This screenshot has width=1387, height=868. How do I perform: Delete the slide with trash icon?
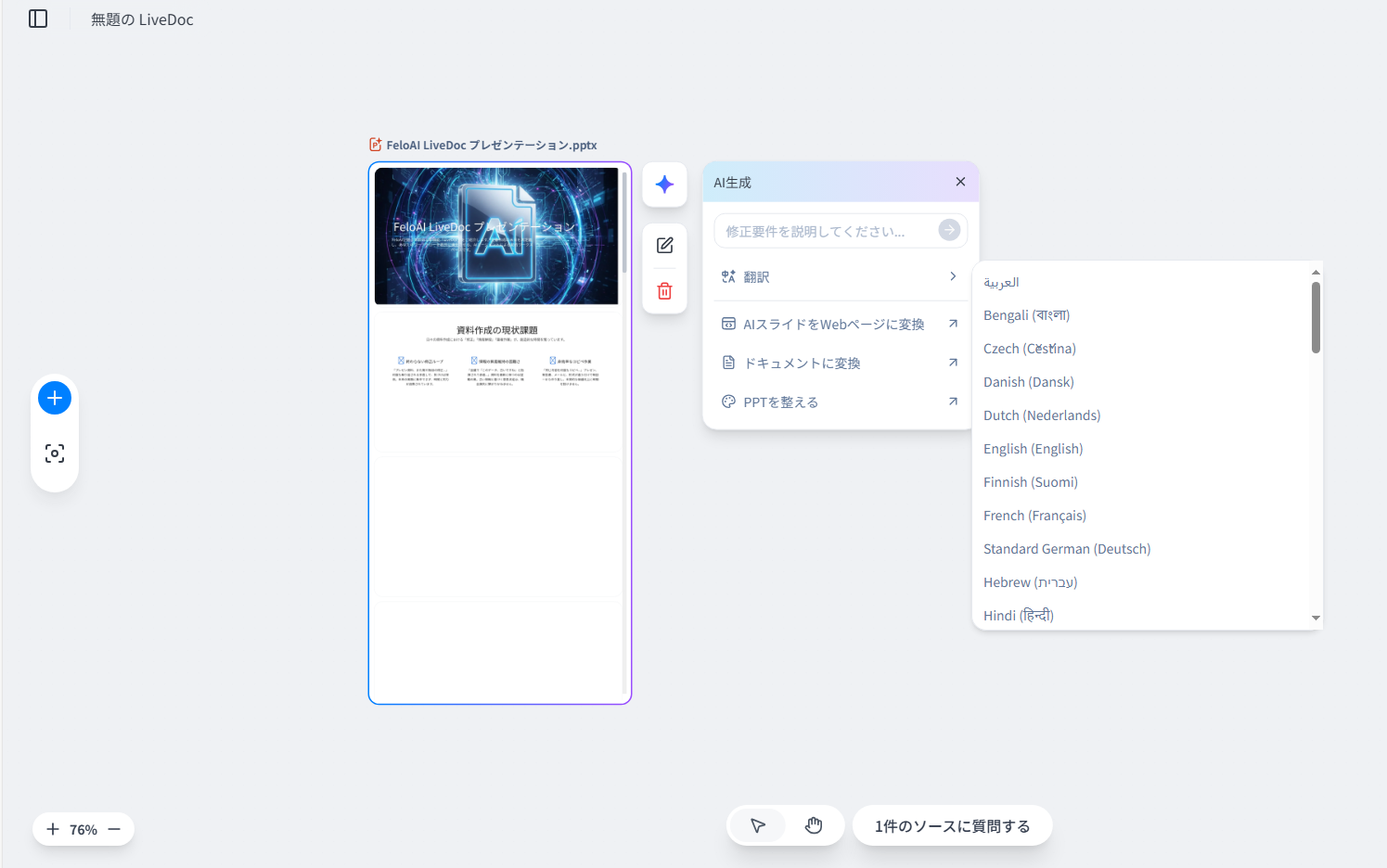(x=664, y=291)
